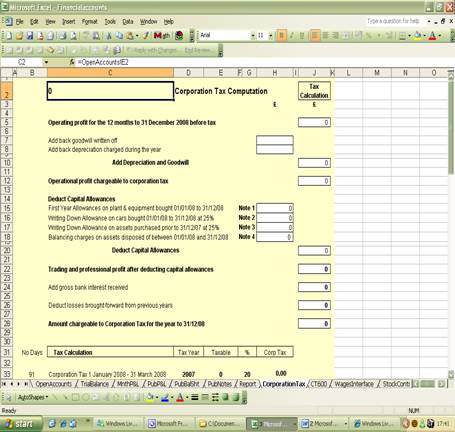455x432 pixels.
Task: Open the AutoShapes dropdown menu
Action: coord(33,397)
